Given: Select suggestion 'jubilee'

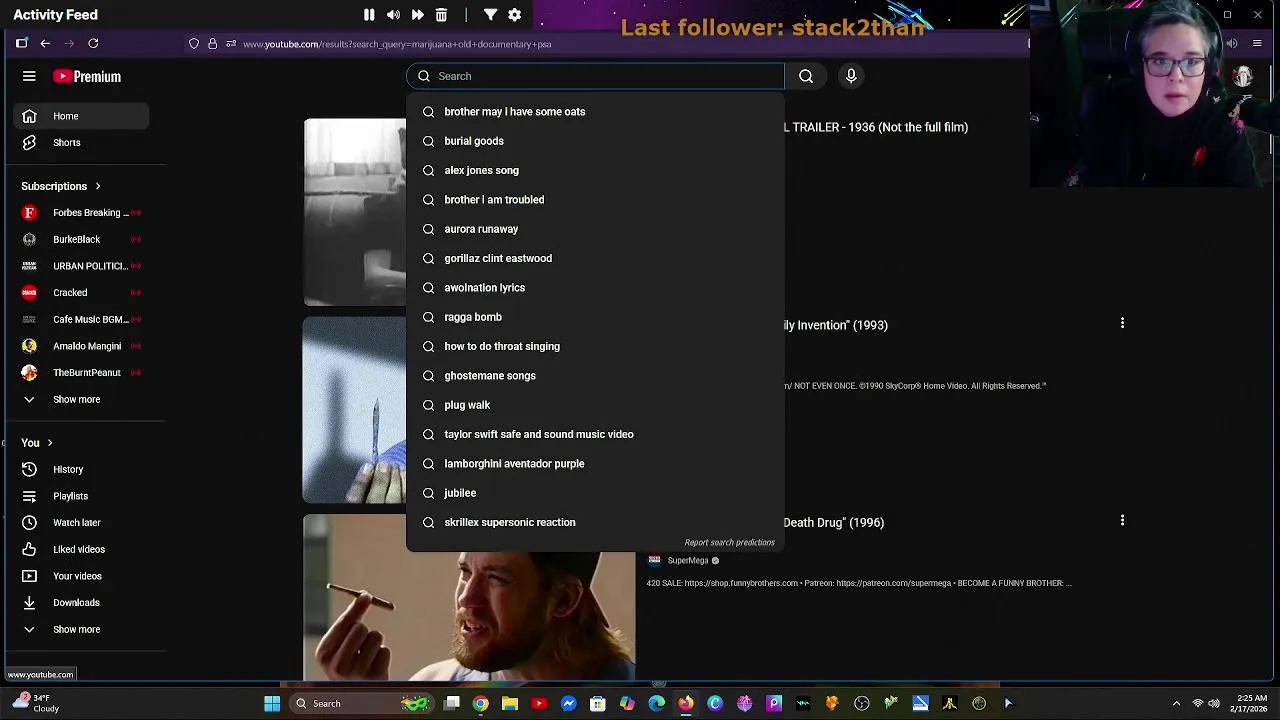Looking at the screenshot, I should pos(596,493).
